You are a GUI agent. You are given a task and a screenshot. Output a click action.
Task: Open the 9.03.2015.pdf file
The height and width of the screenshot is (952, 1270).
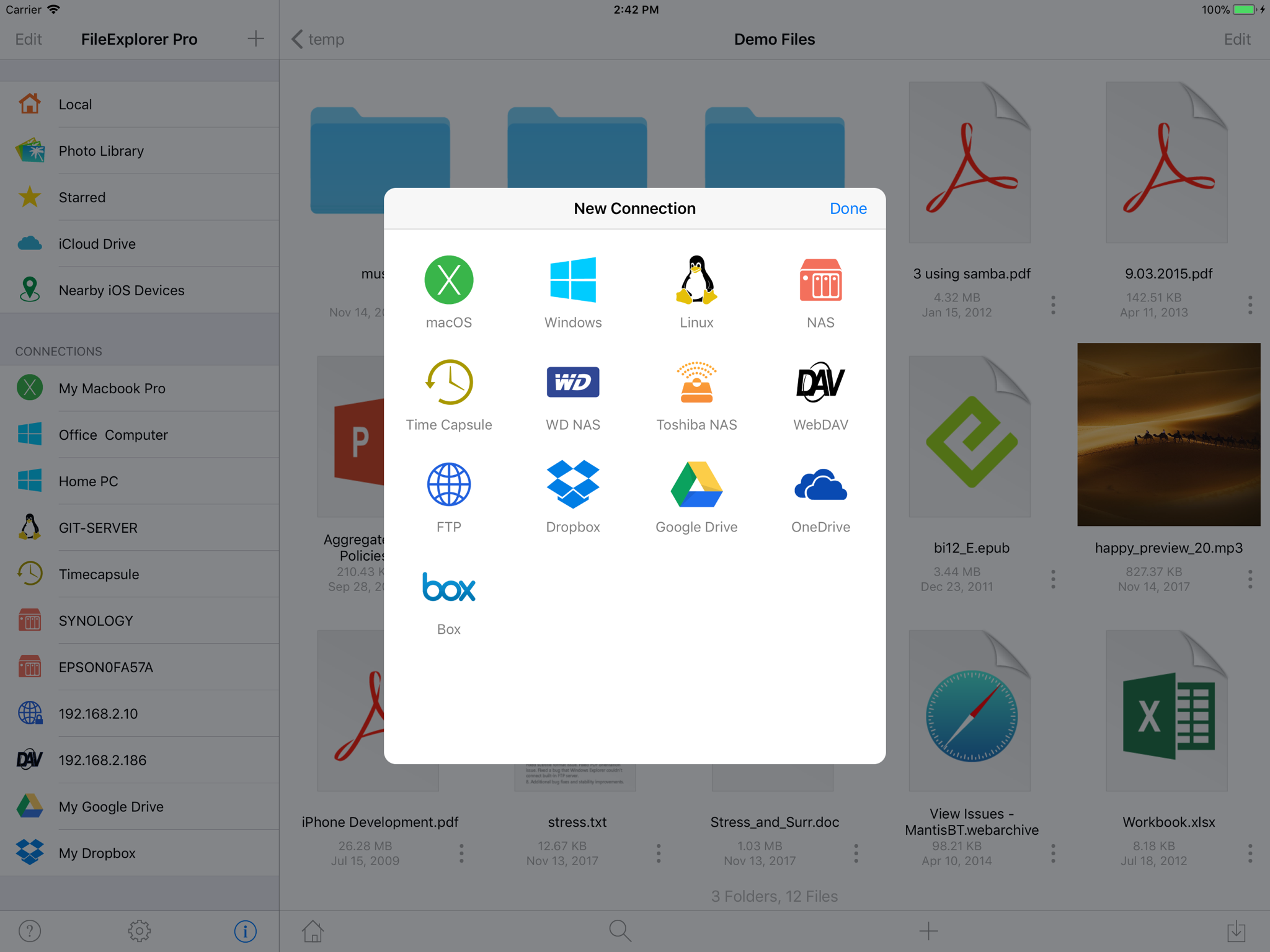point(1167,162)
